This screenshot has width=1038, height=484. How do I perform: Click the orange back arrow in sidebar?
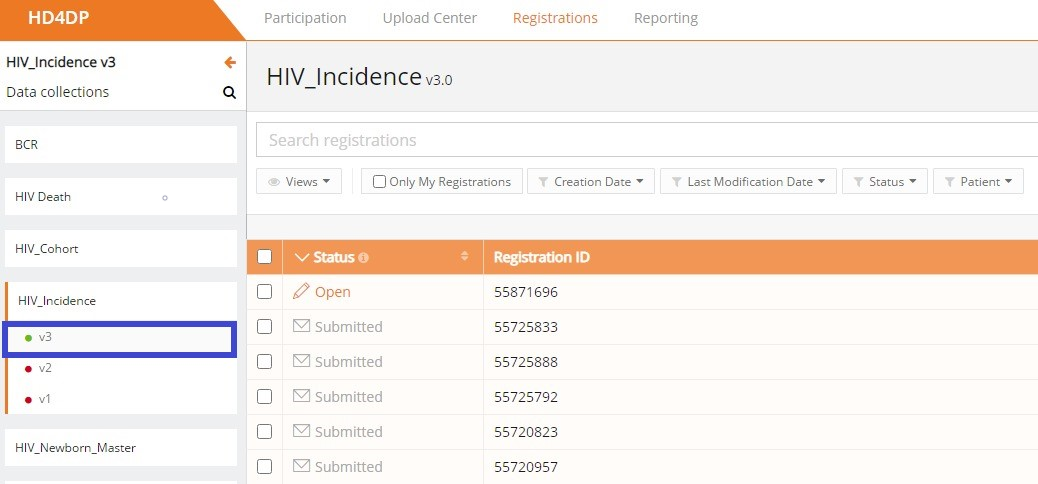[230, 62]
